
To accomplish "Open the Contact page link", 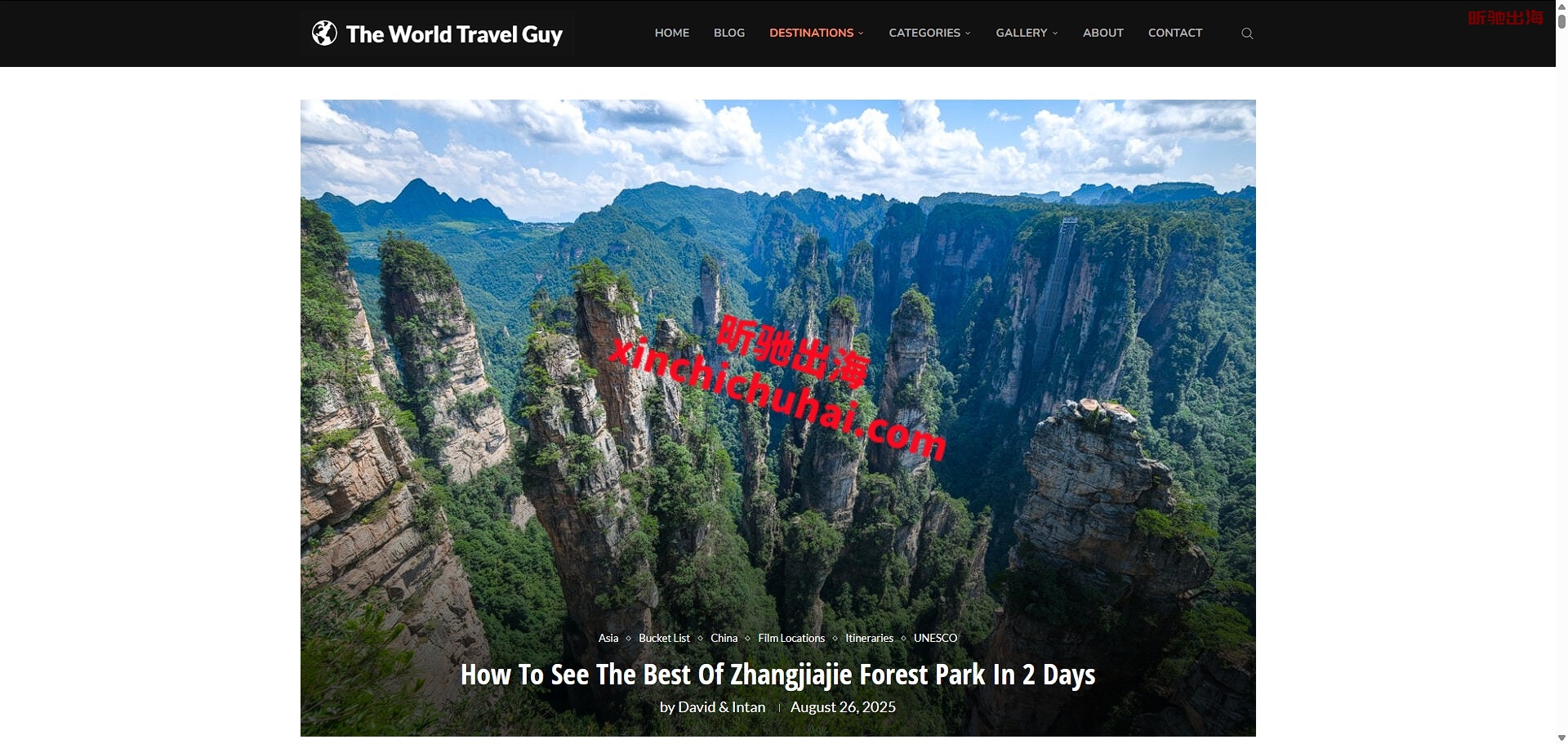I will pos(1175,33).
